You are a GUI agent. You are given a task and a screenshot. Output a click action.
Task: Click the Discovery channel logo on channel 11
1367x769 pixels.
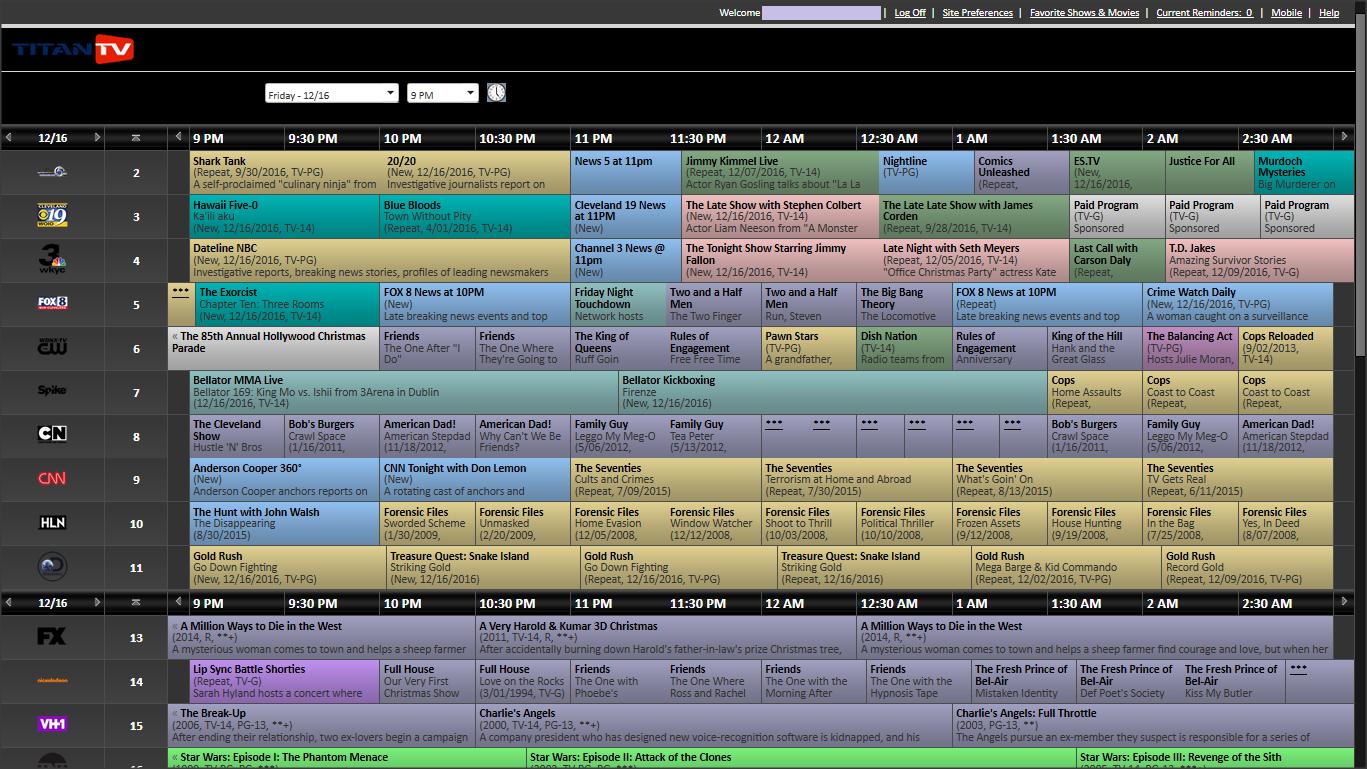[x=52, y=567]
